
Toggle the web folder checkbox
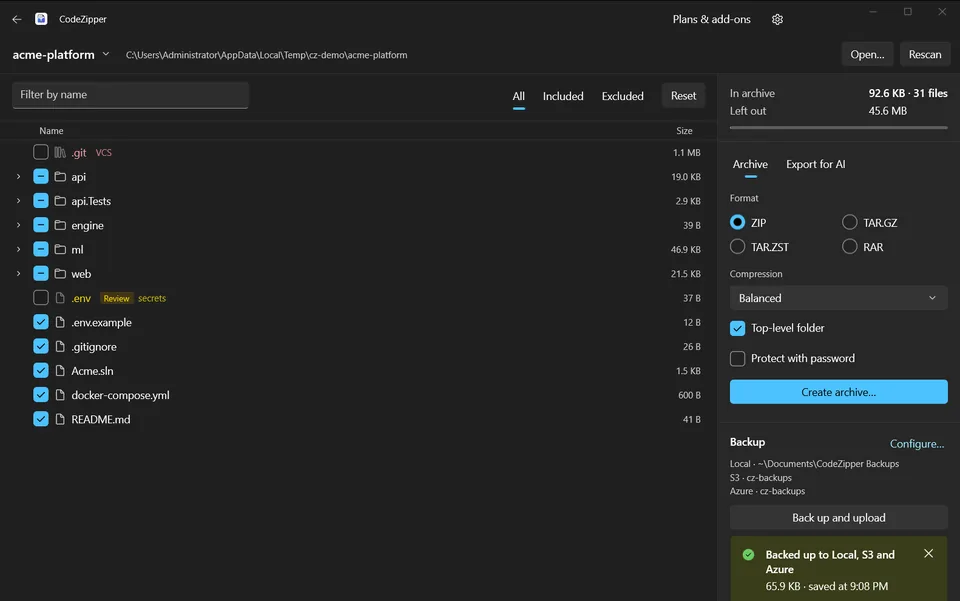tap(40, 274)
